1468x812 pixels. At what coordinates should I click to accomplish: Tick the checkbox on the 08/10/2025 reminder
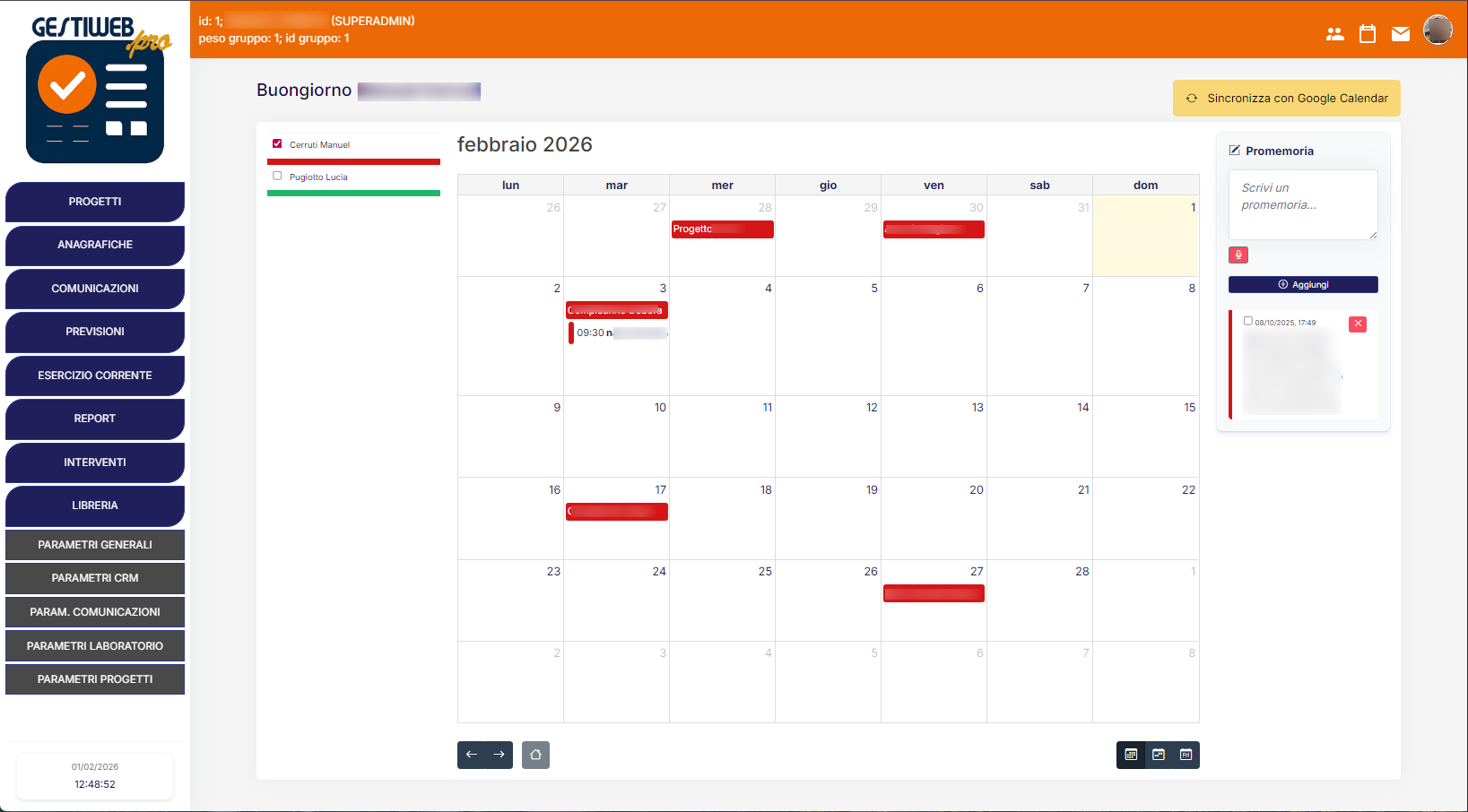1247,321
